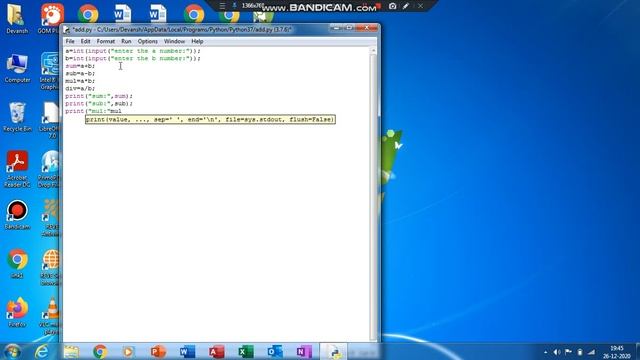Click the Bandicam screenshot camera icon
Viewport: 640px width, 360px height.
[x=392, y=6]
